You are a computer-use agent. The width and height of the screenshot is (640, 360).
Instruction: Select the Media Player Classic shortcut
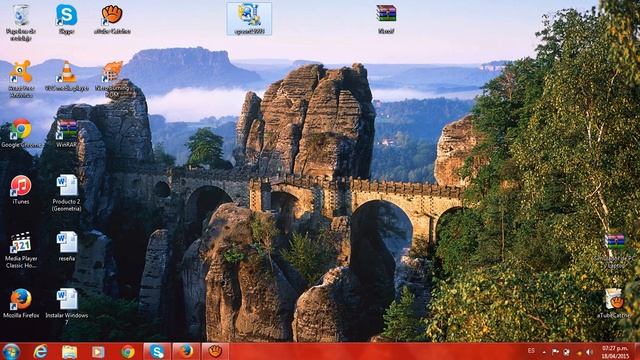[21, 250]
